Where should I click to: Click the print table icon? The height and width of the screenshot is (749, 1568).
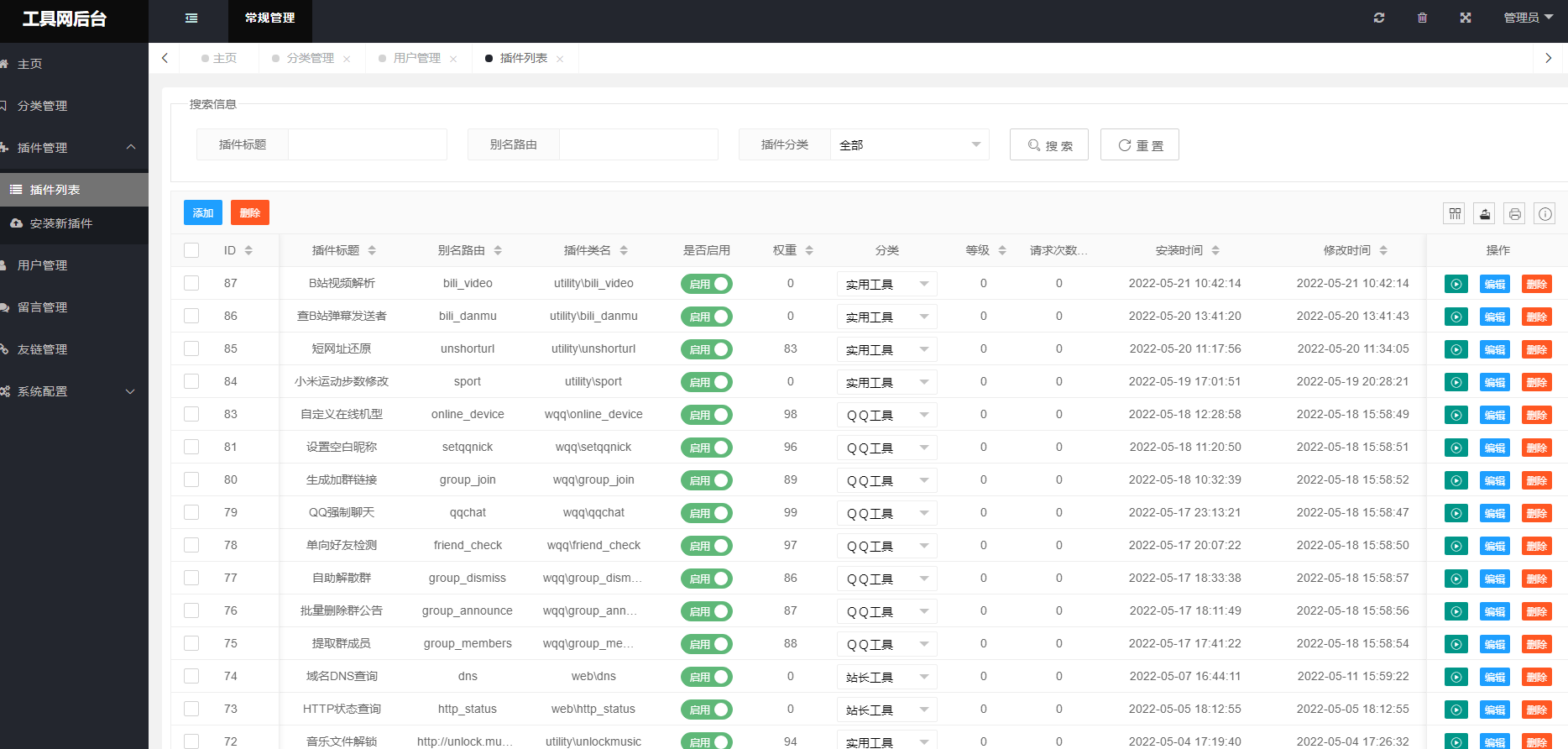(x=1514, y=214)
